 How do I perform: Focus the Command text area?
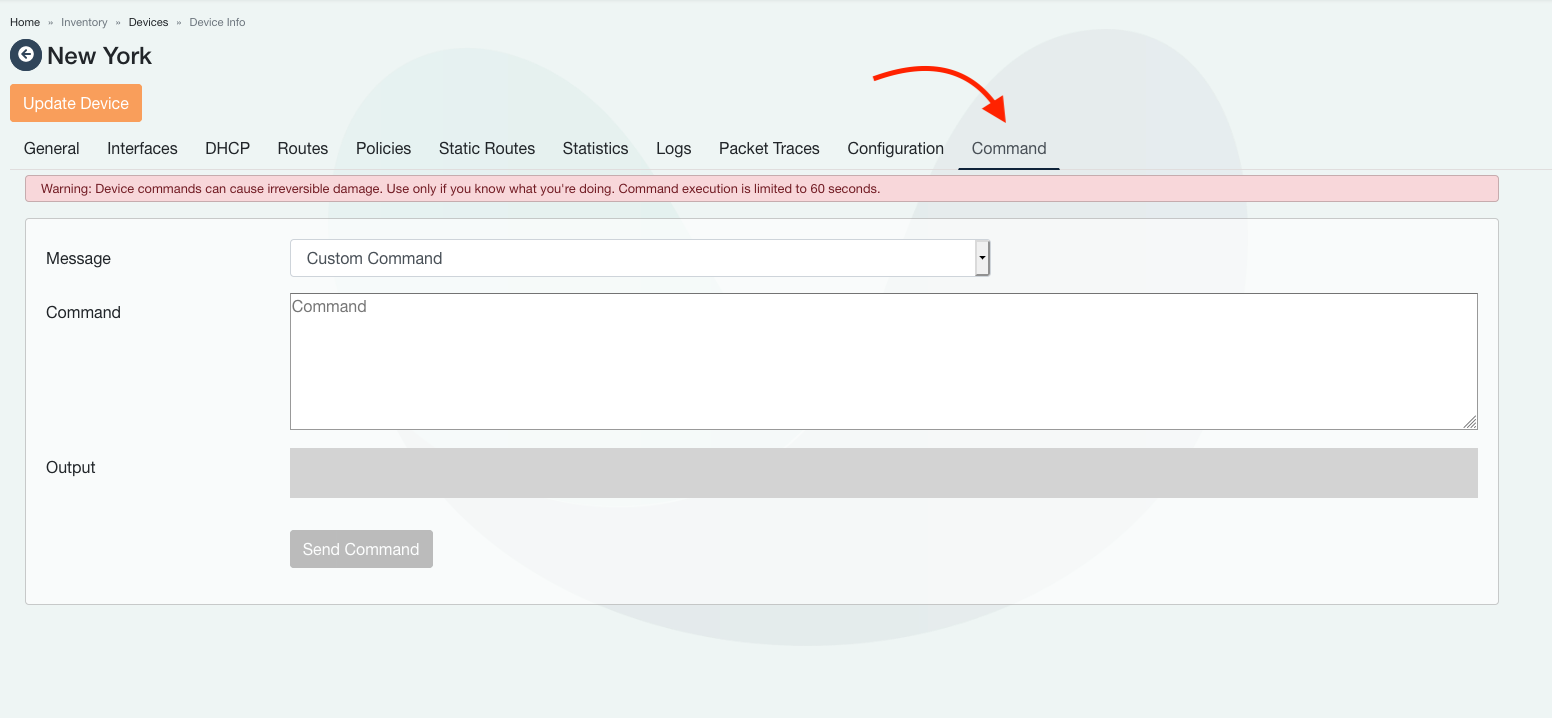point(883,361)
